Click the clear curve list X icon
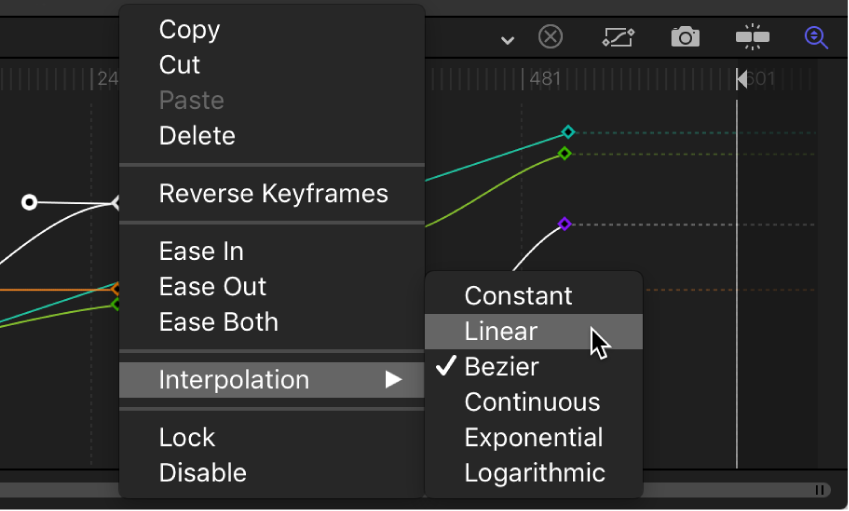 (550, 37)
